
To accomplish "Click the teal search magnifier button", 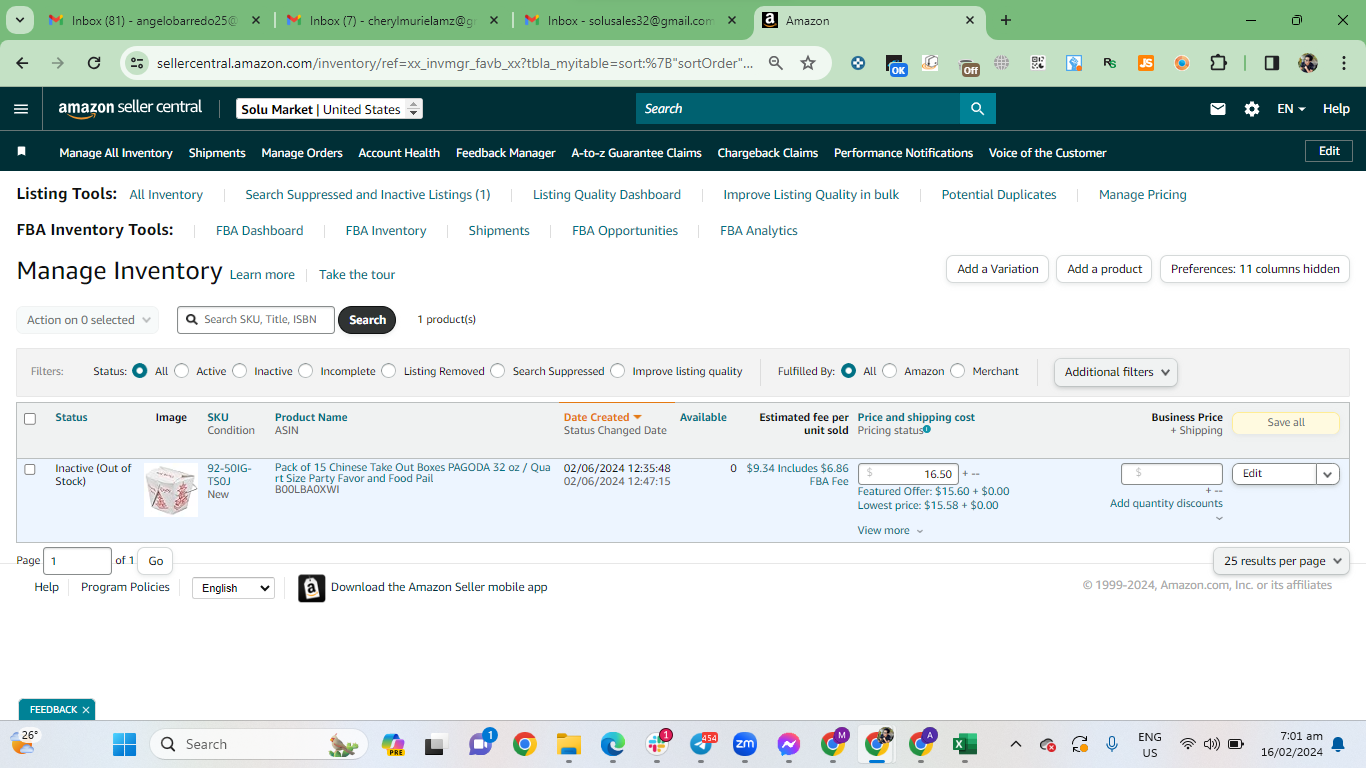I will [x=977, y=109].
